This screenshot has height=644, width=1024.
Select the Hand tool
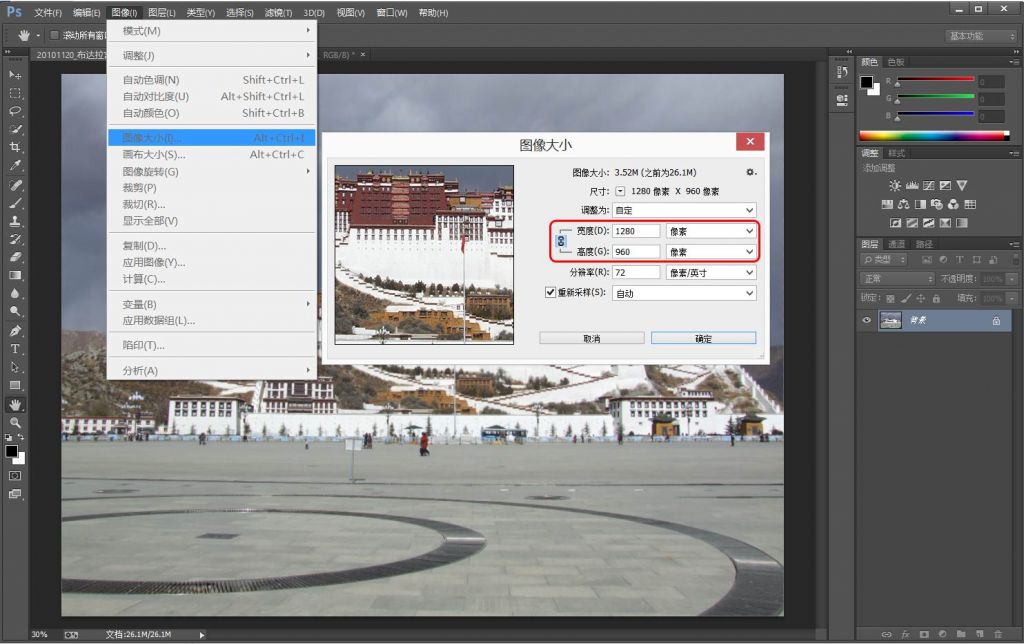[x=14, y=405]
